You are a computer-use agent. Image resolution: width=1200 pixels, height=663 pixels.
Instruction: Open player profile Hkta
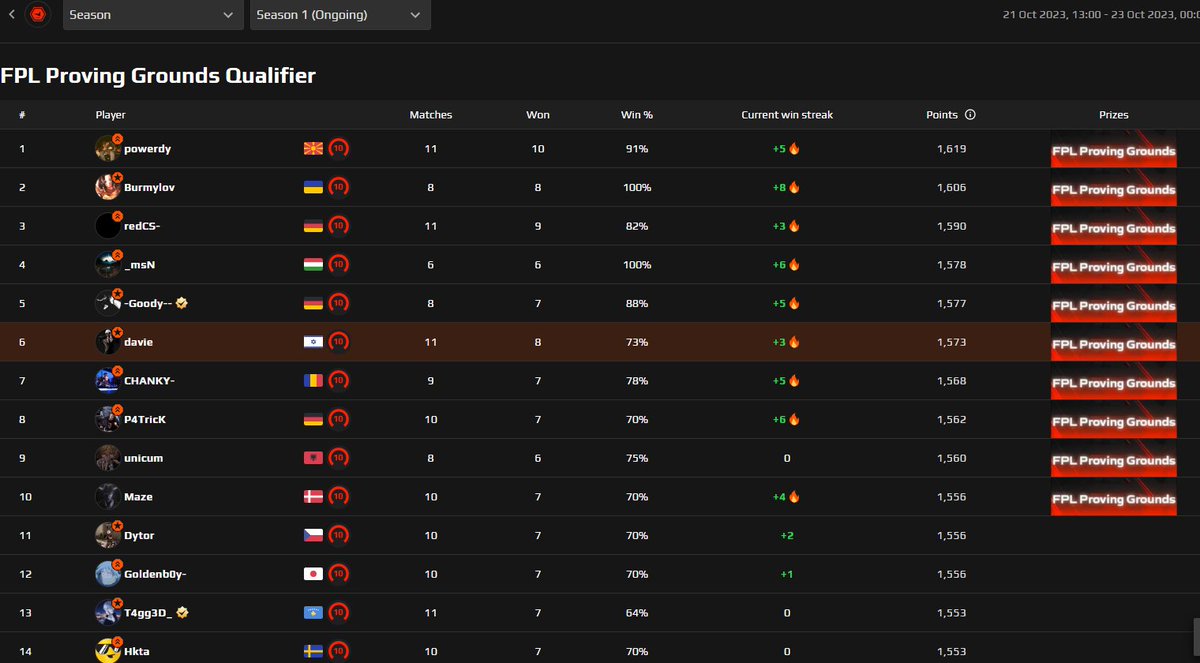pyautogui.click(x=138, y=652)
